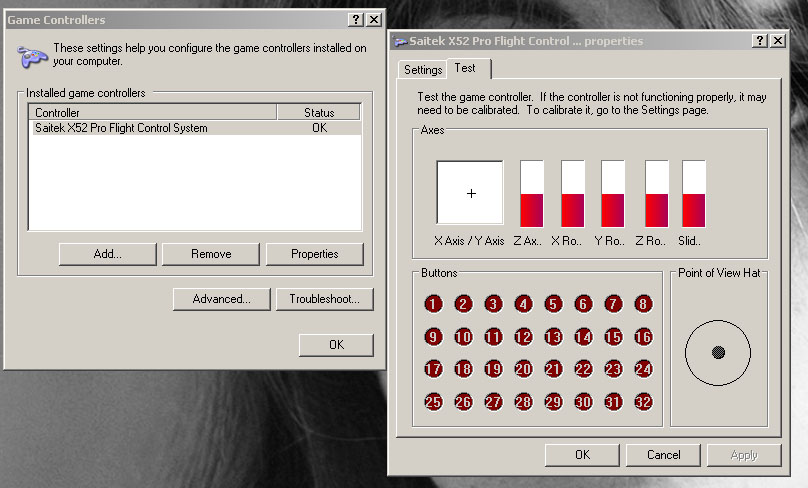
Task: Click button indicator 19
Action: tap(493, 369)
